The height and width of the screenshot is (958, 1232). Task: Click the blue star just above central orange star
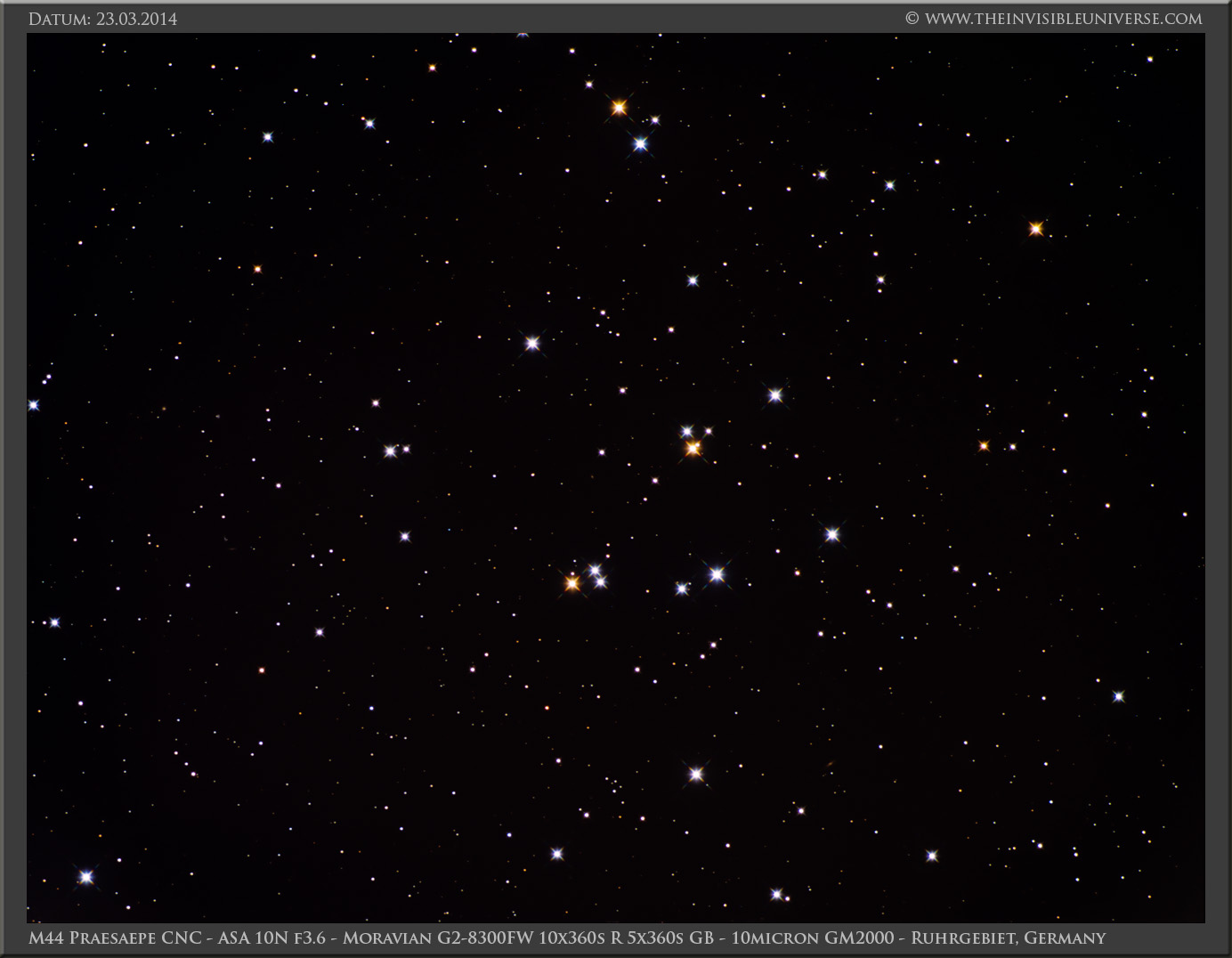click(687, 432)
